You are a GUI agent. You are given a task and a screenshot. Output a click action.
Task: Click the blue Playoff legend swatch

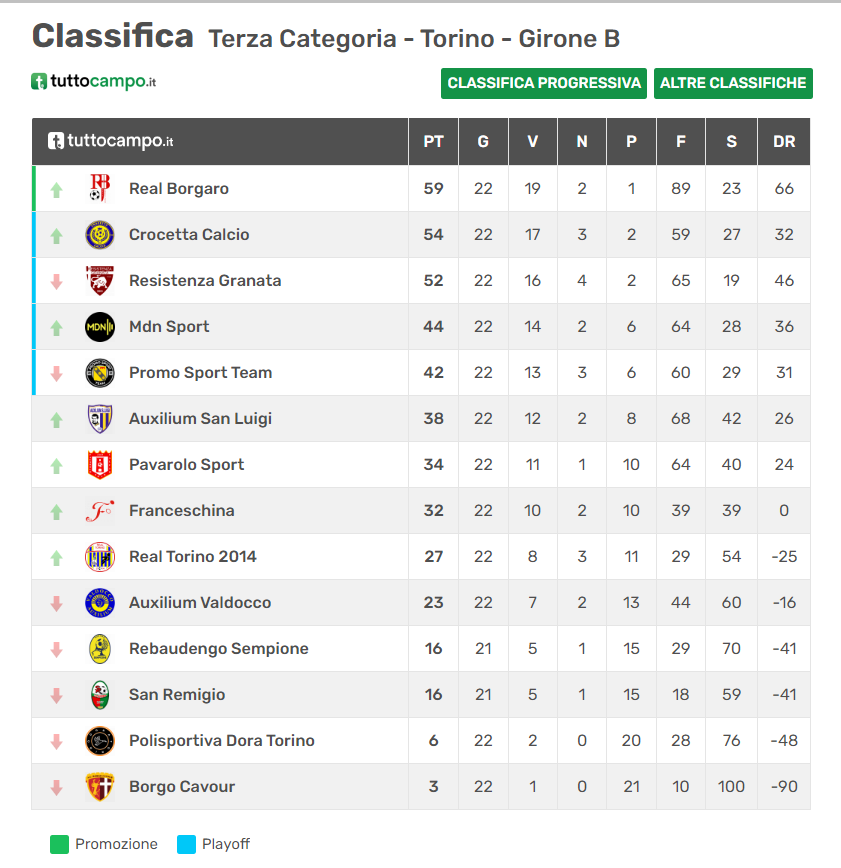186,844
